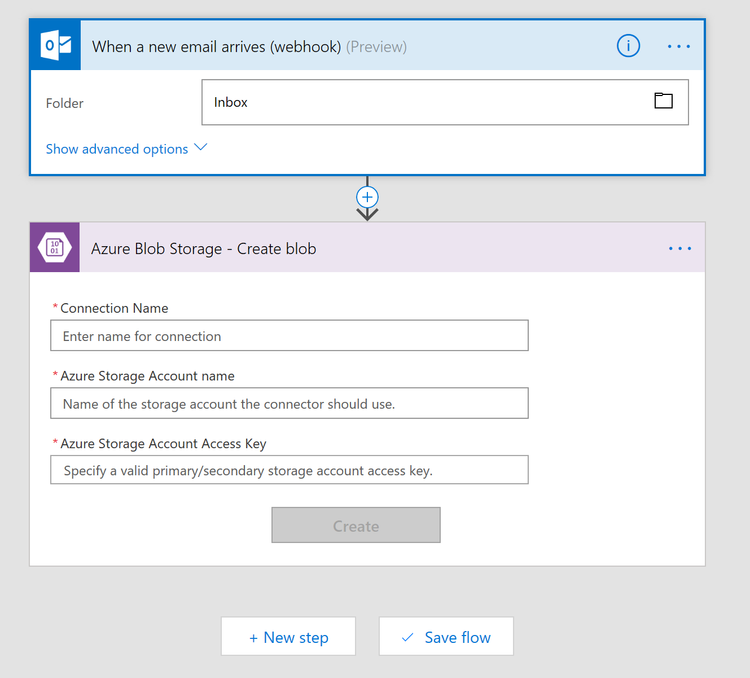Click Save flow button
The width and height of the screenshot is (750, 678).
446,636
